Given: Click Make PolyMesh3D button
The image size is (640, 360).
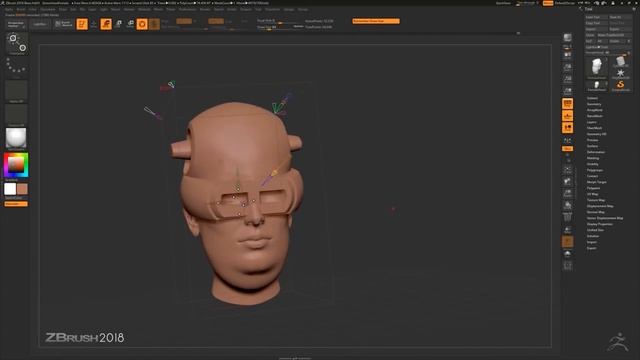Looking at the screenshot, I should point(614,35).
